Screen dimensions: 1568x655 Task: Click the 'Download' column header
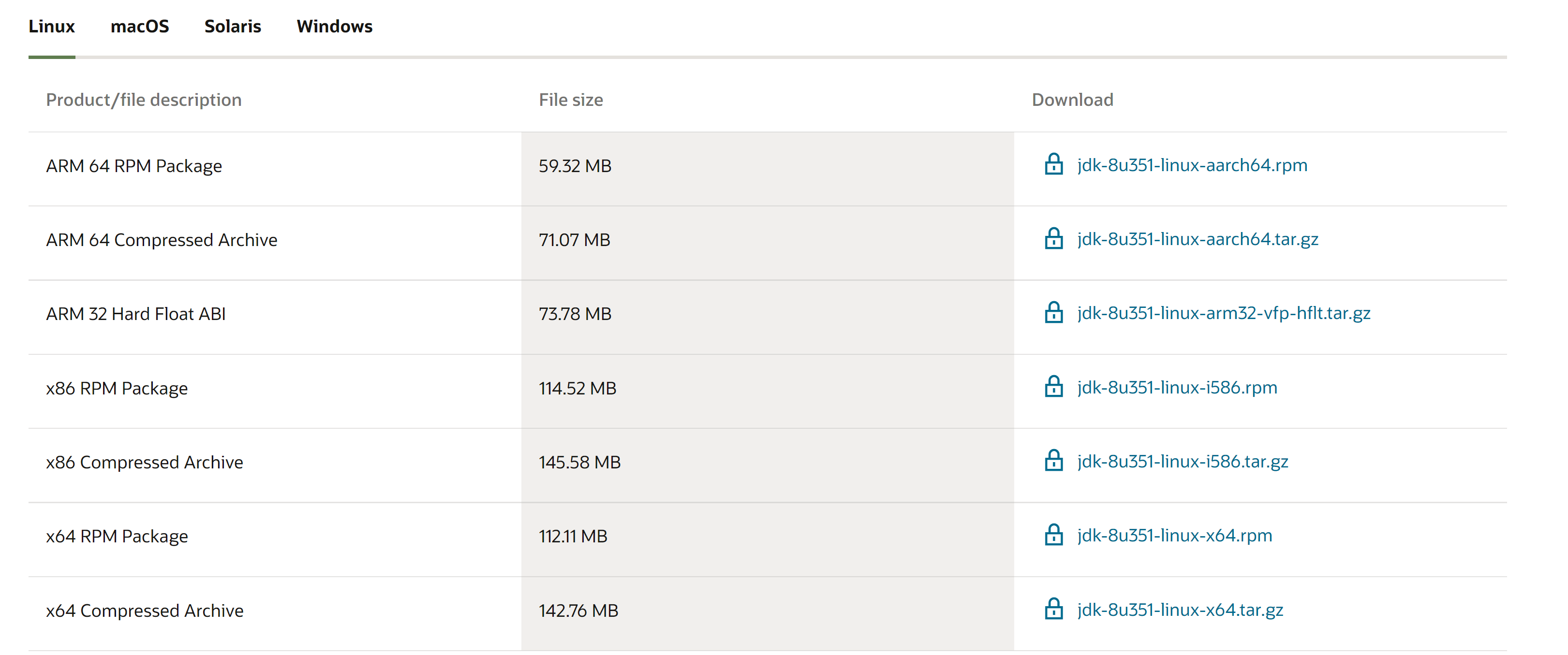tap(1073, 100)
